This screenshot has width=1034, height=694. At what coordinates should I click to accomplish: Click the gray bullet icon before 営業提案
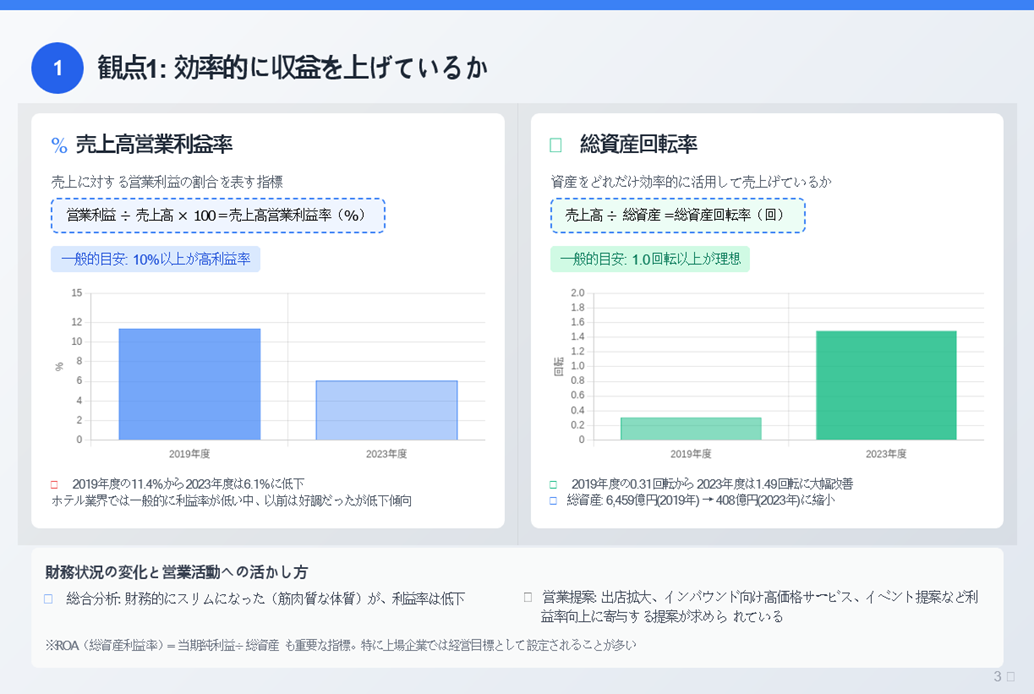click(x=528, y=597)
